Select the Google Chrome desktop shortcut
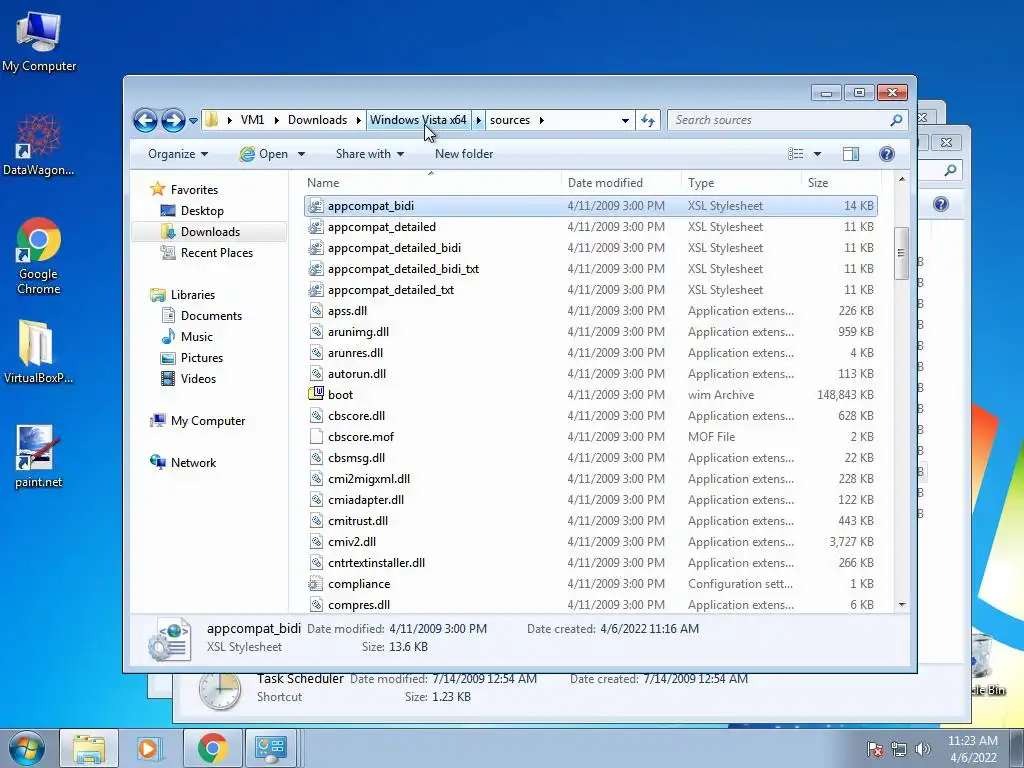The image size is (1024, 768). click(x=39, y=256)
